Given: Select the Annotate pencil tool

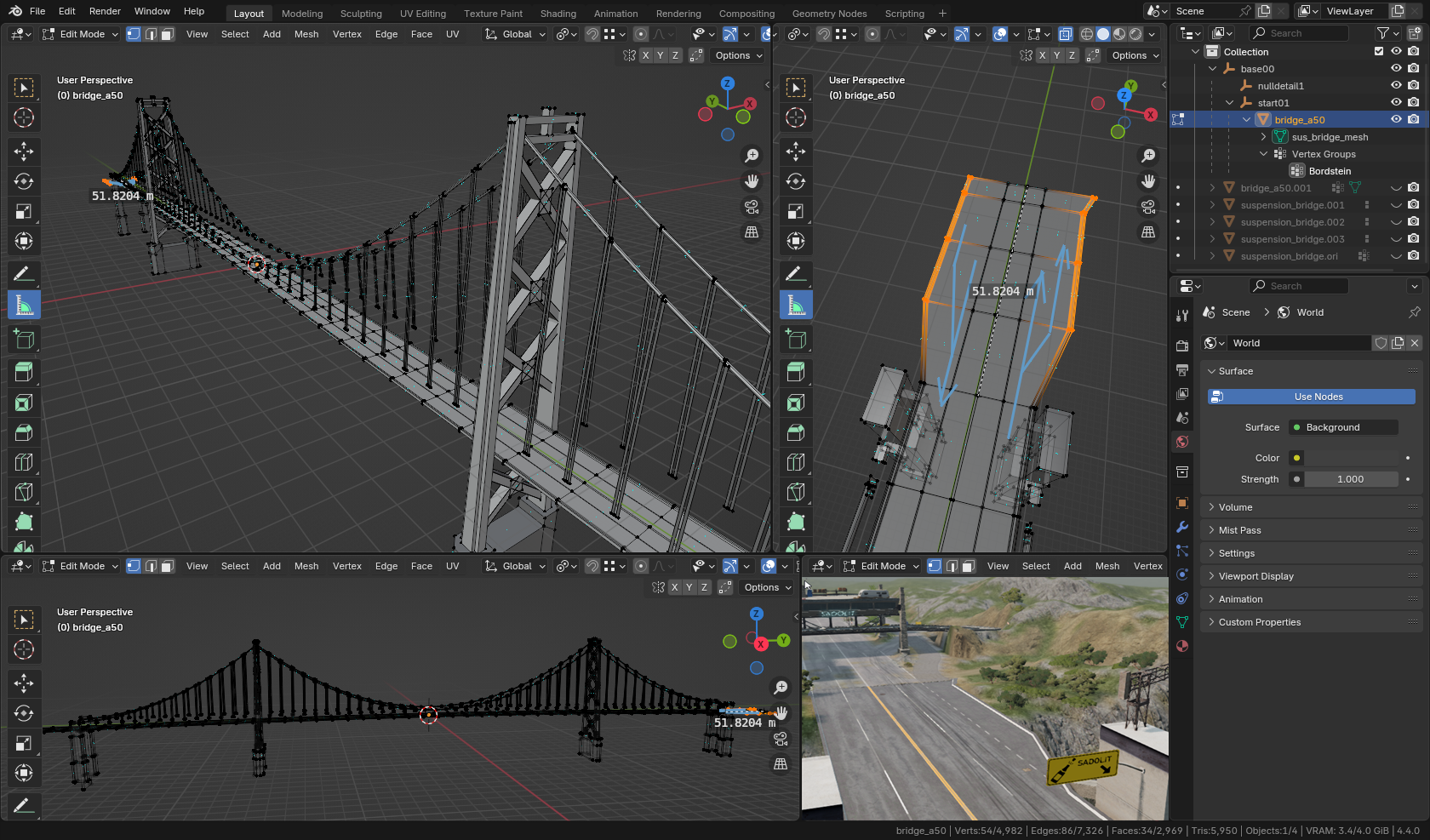Looking at the screenshot, I should (24, 274).
